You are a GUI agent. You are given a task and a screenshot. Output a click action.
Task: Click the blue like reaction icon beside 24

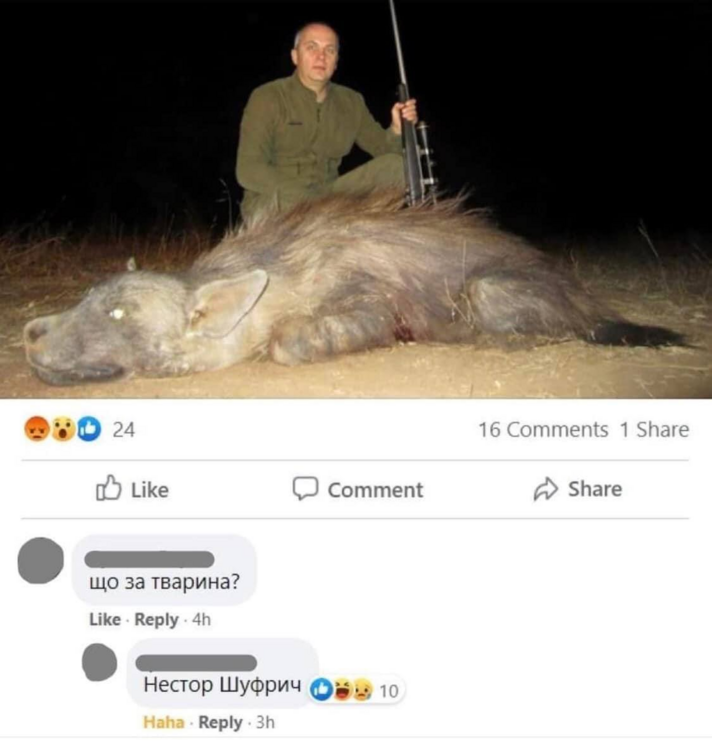(x=89, y=429)
